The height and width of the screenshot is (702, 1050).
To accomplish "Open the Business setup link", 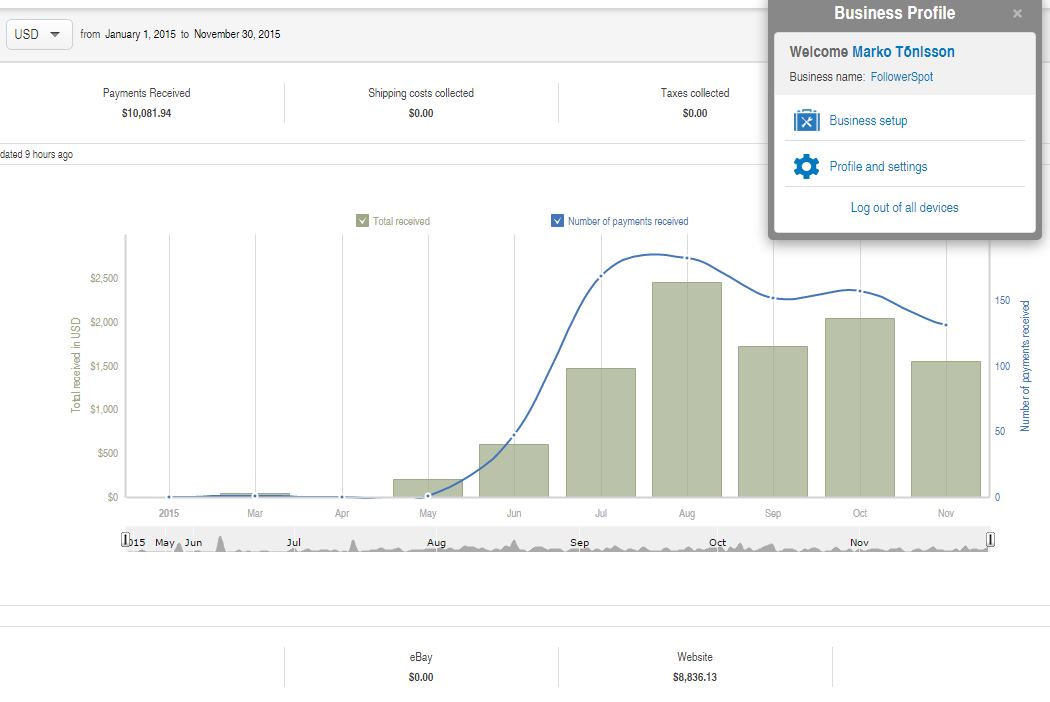I will click(x=868, y=121).
